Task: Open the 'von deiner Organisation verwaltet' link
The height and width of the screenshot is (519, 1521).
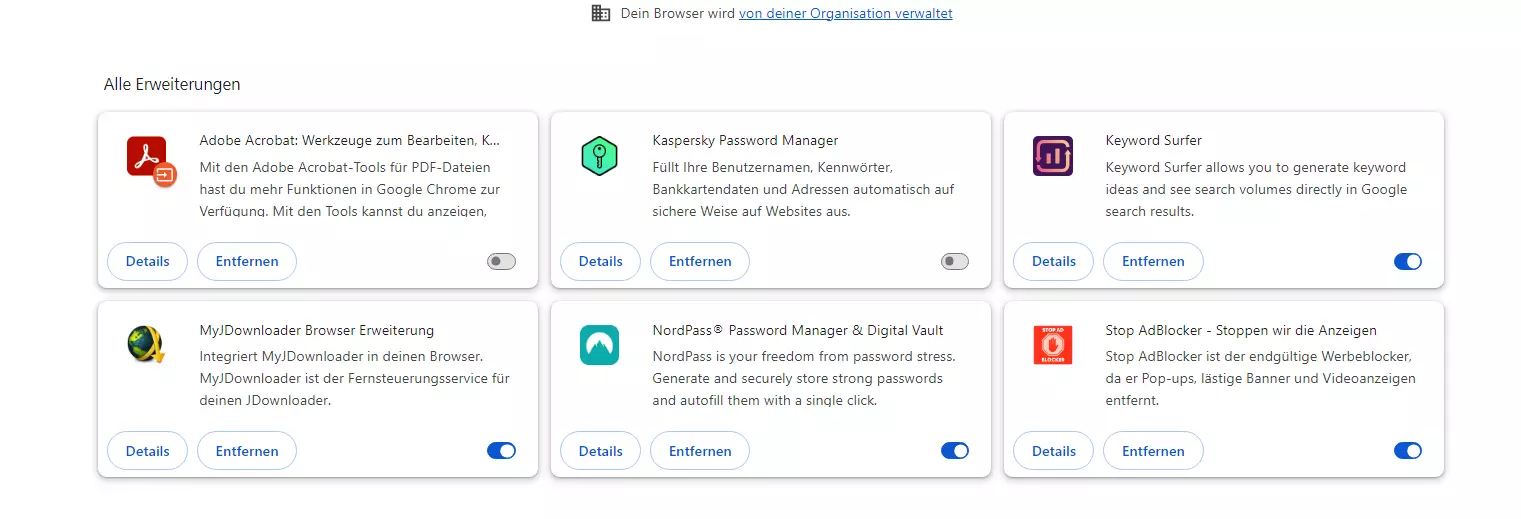Action: (x=846, y=13)
